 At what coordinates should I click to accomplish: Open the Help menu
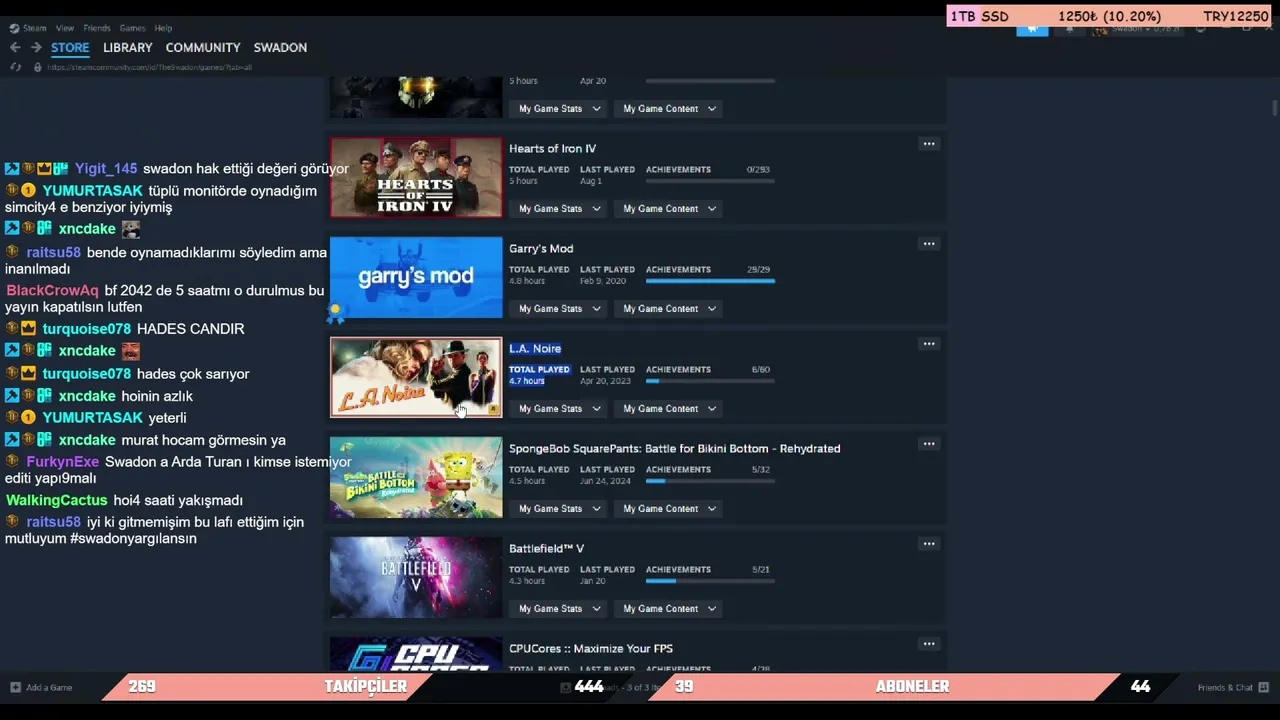click(x=163, y=28)
